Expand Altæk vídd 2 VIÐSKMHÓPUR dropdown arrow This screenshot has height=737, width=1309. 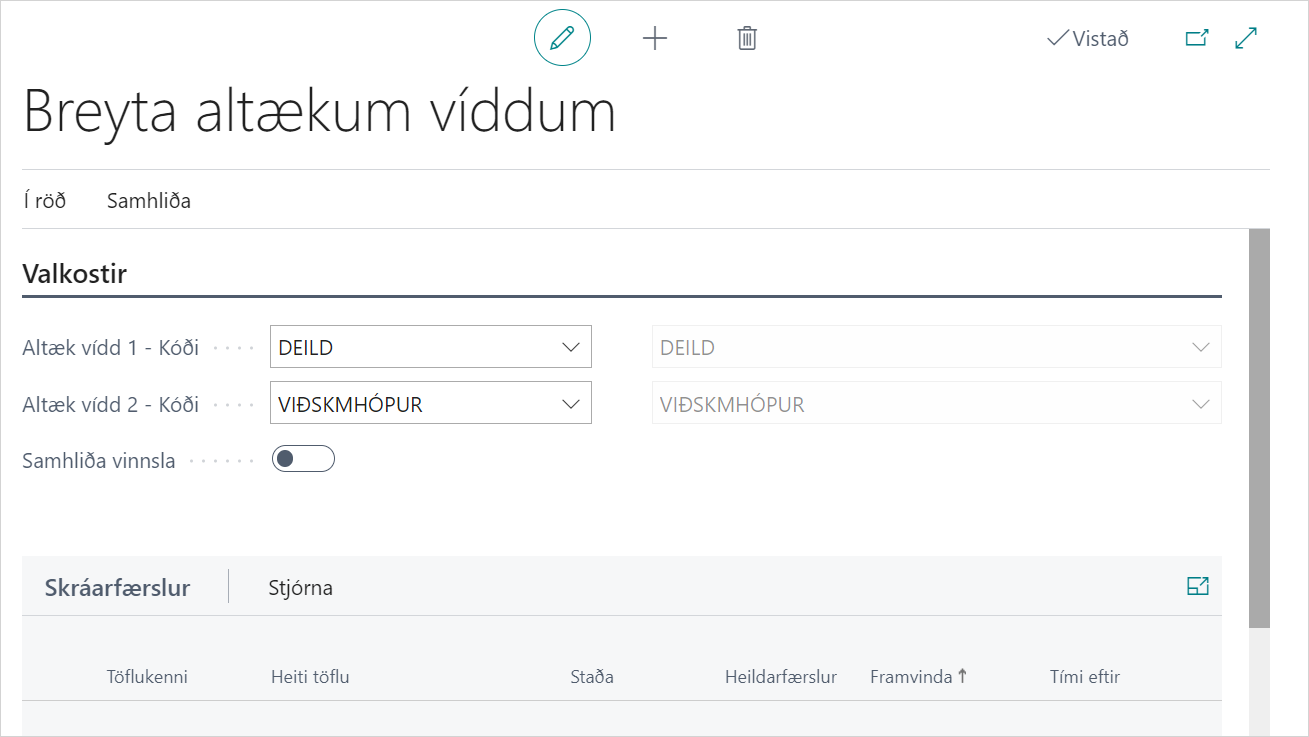pyautogui.click(x=571, y=404)
